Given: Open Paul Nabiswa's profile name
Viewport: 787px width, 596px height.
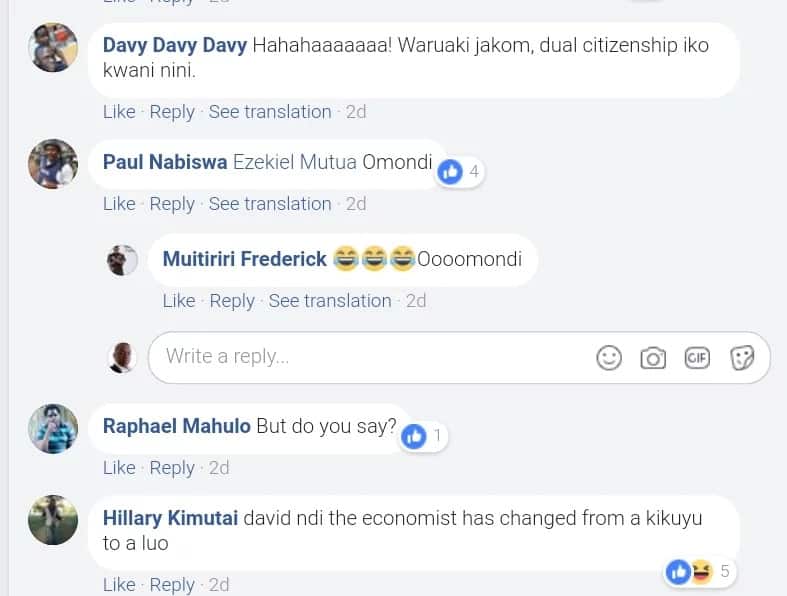Looking at the screenshot, I should coord(165,162).
